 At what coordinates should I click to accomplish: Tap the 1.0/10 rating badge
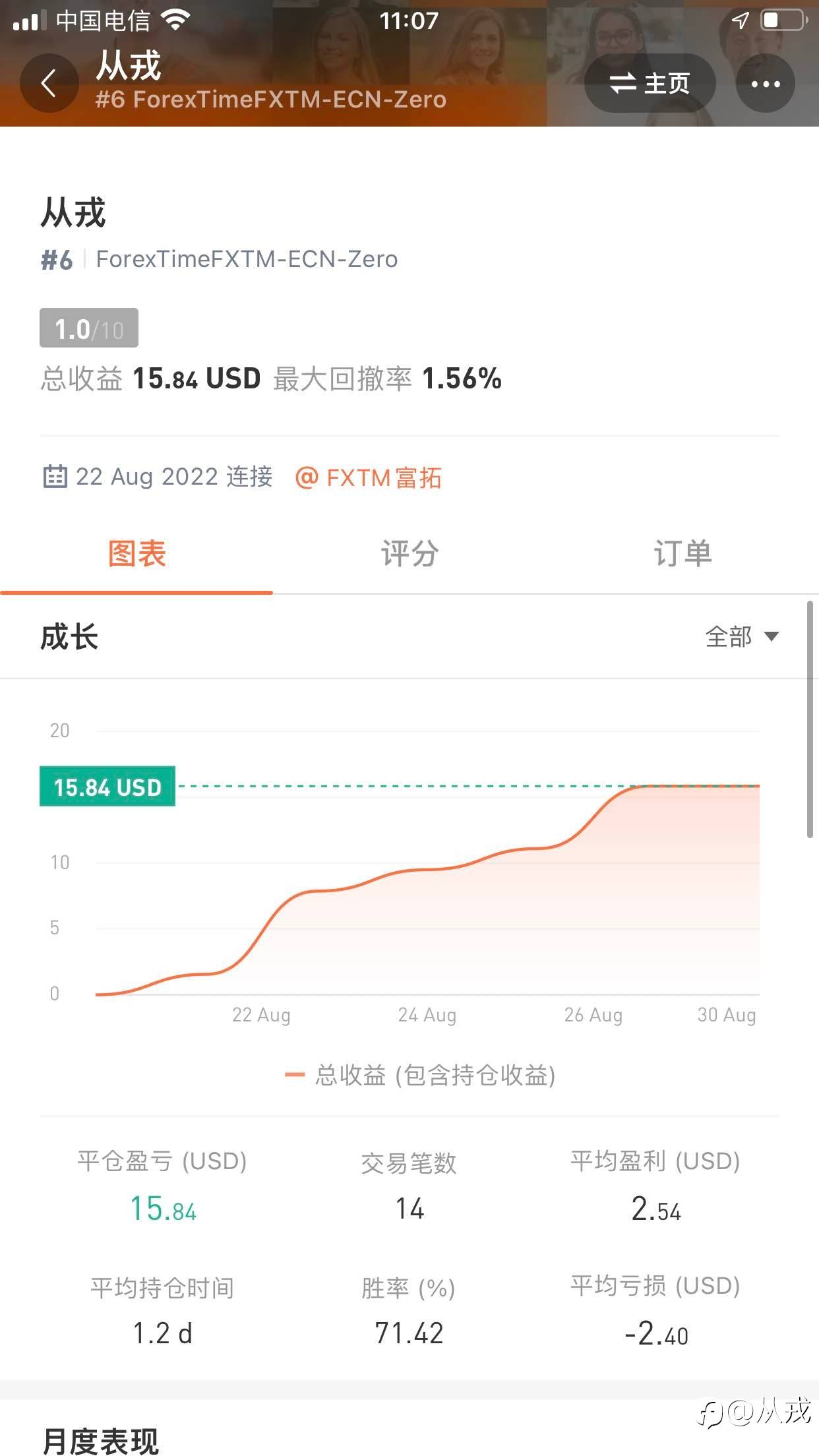(89, 328)
